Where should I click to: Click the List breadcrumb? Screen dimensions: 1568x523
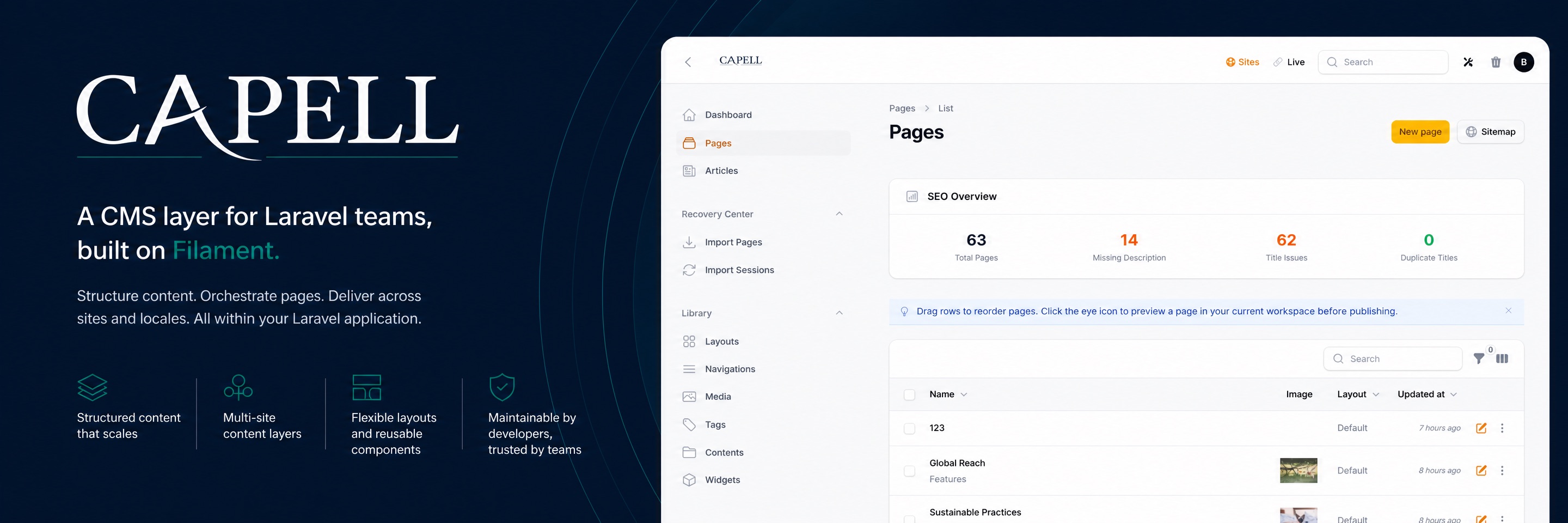point(945,108)
